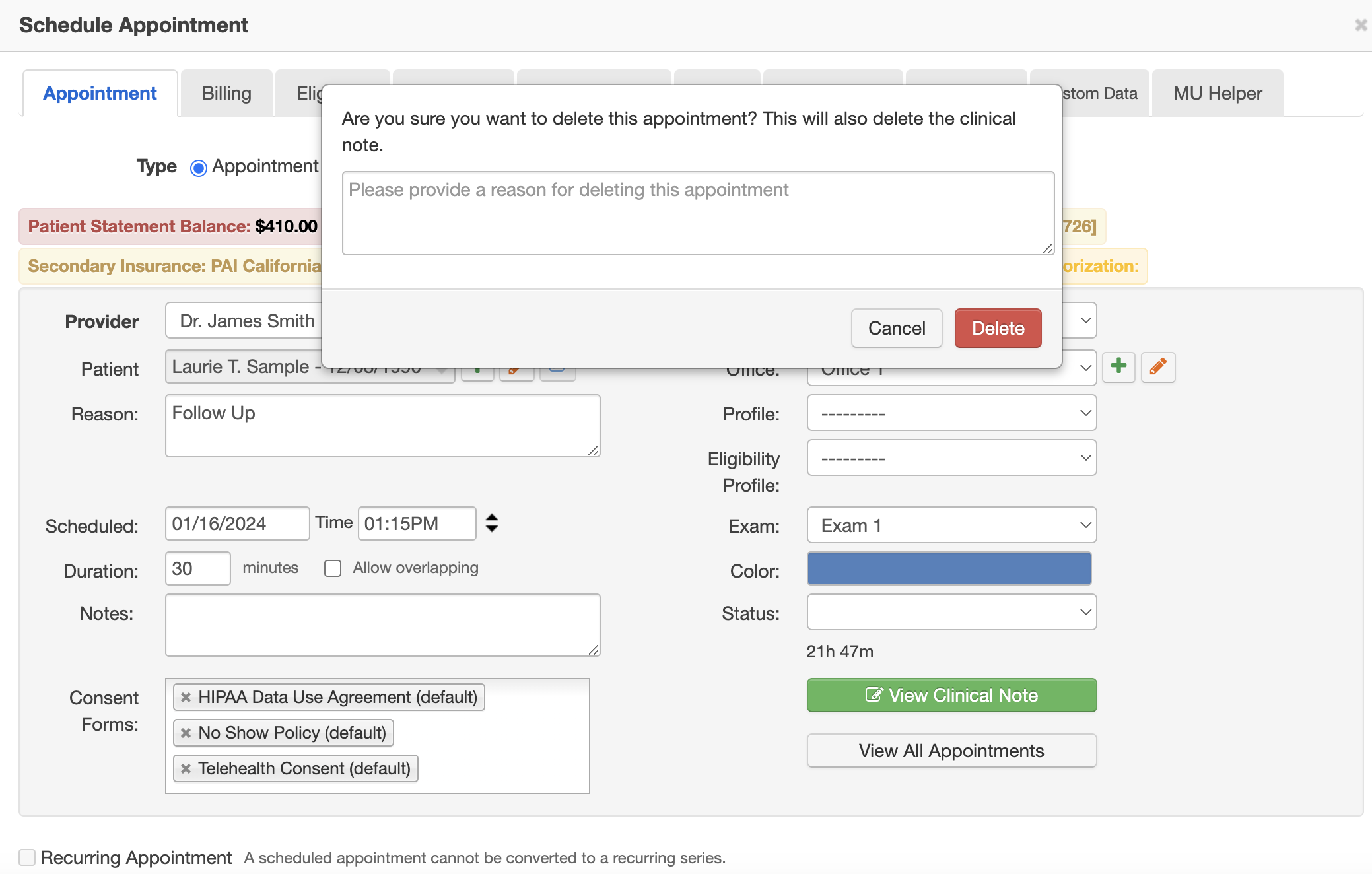Screen dimensions: 1372x874
Task: Toggle the Allow overlapping checkbox
Action: 333,567
